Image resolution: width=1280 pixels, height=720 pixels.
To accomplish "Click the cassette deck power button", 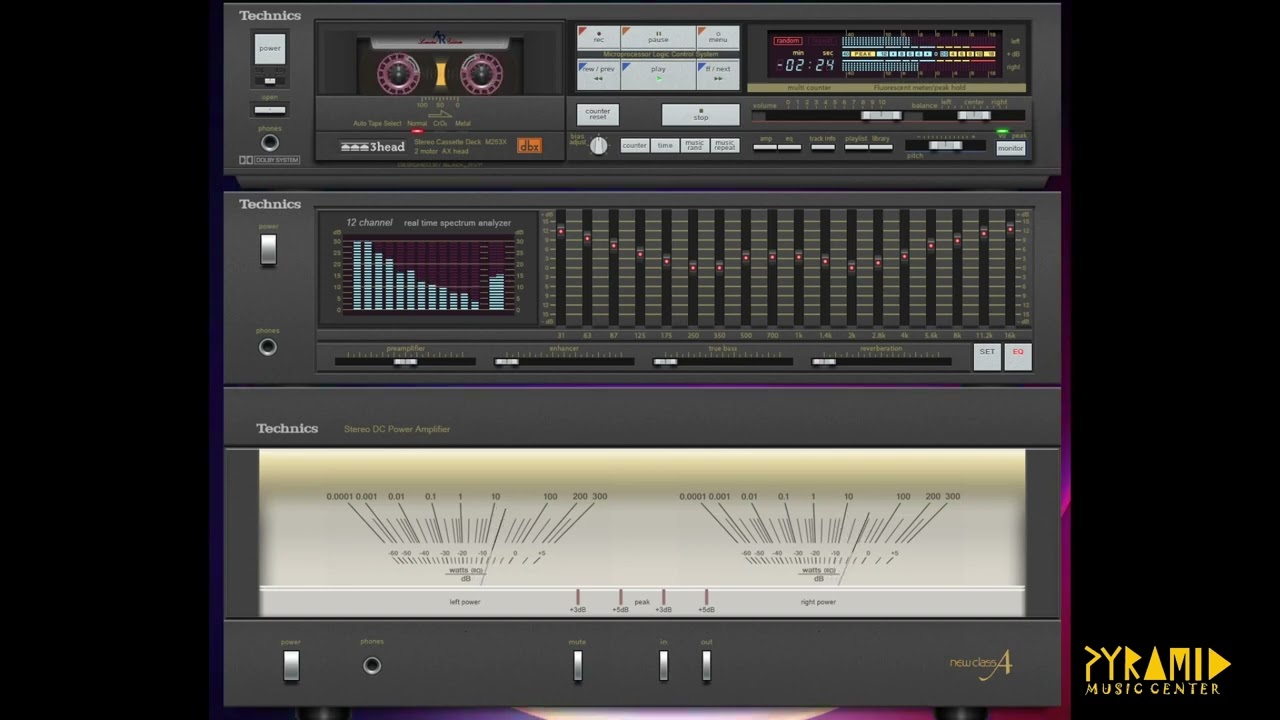I will coord(270,48).
